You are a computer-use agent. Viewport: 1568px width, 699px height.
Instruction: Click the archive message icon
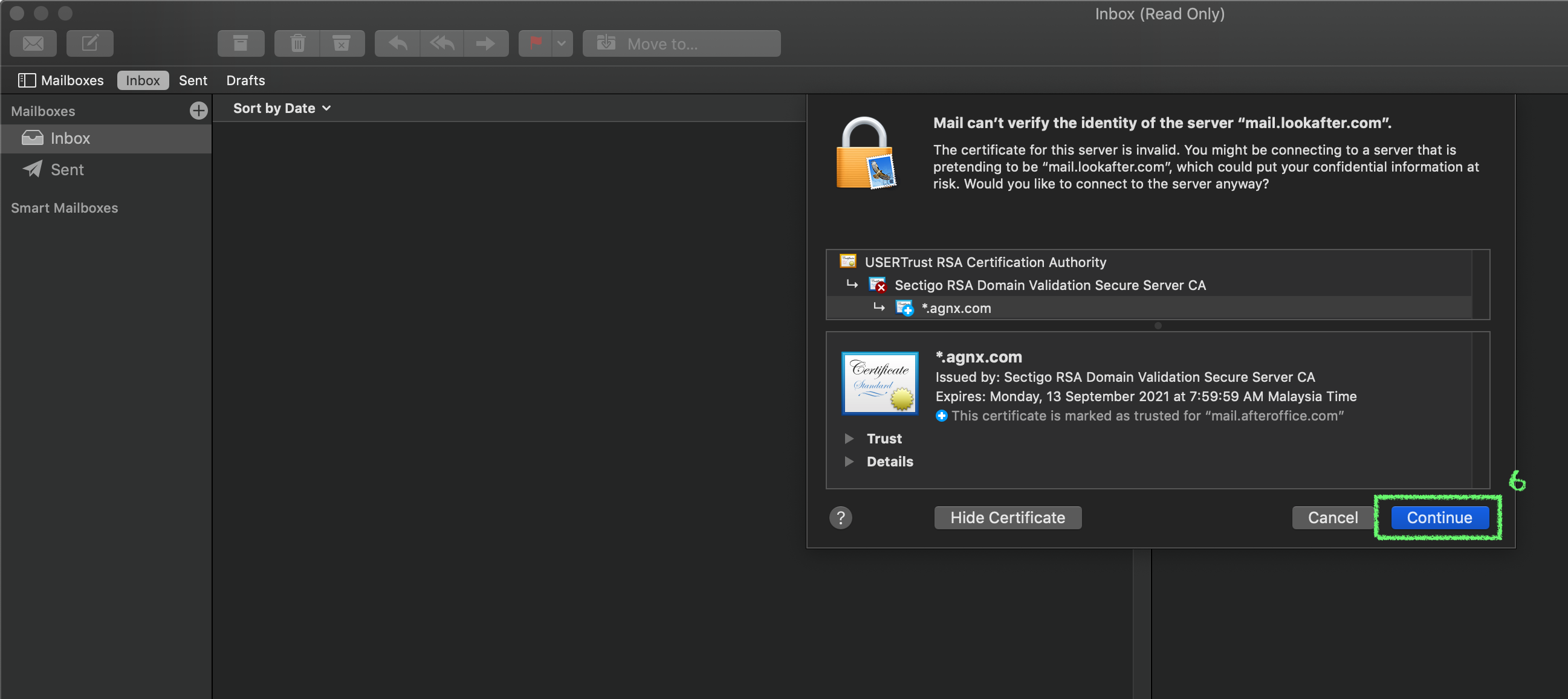click(x=239, y=43)
